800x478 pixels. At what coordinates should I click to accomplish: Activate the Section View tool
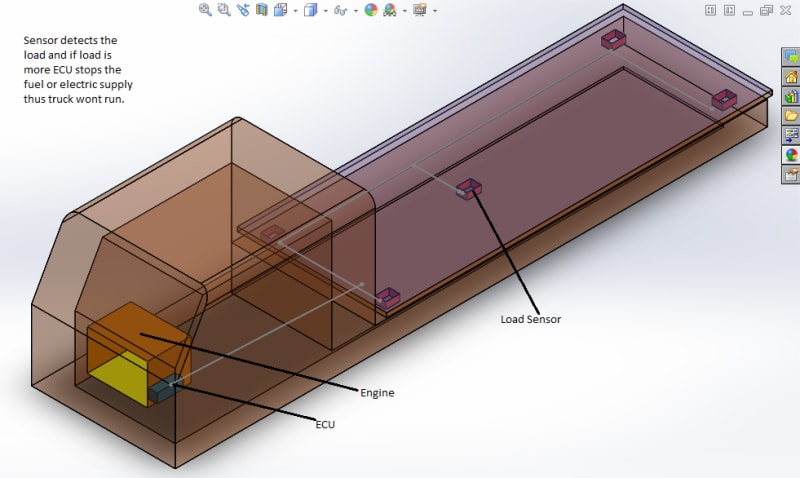click(262, 10)
